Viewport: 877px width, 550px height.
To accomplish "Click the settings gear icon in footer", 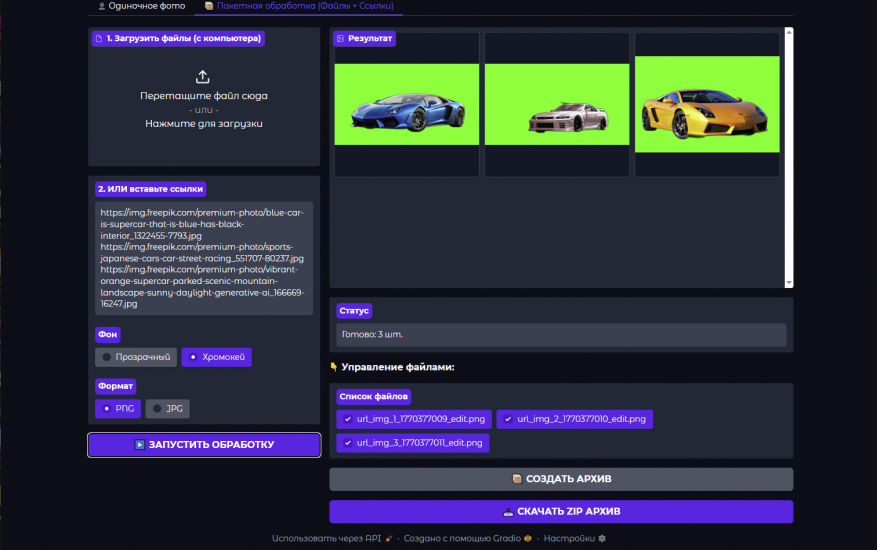I will pyautogui.click(x=602, y=538).
